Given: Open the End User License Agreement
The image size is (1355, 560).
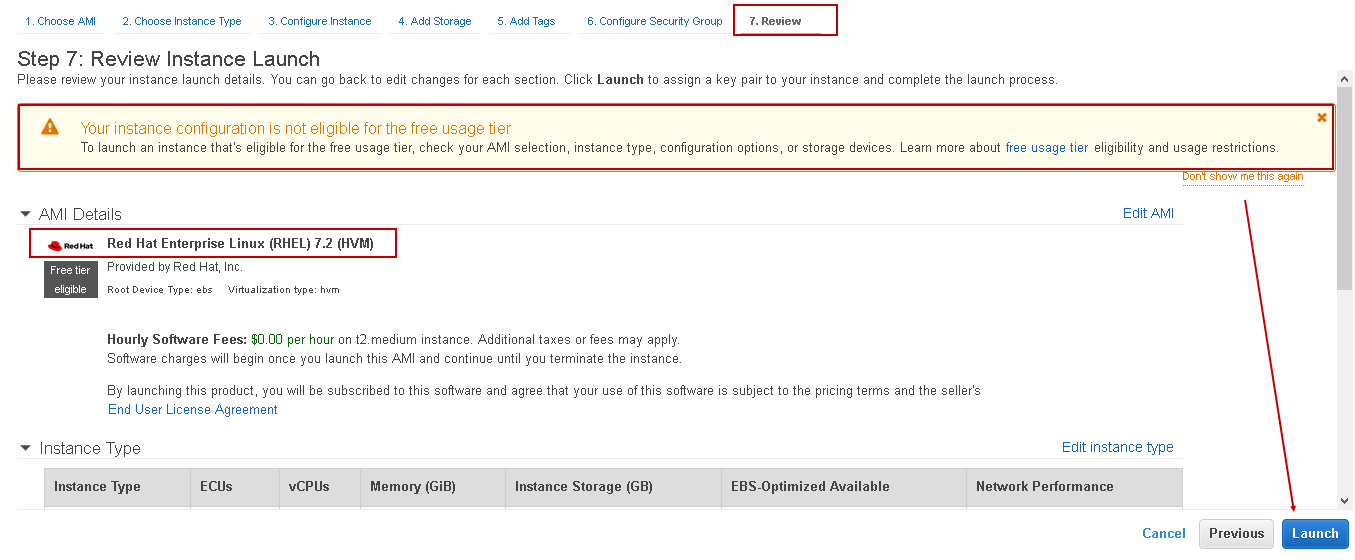Looking at the screenshot, I should point(193,409).
